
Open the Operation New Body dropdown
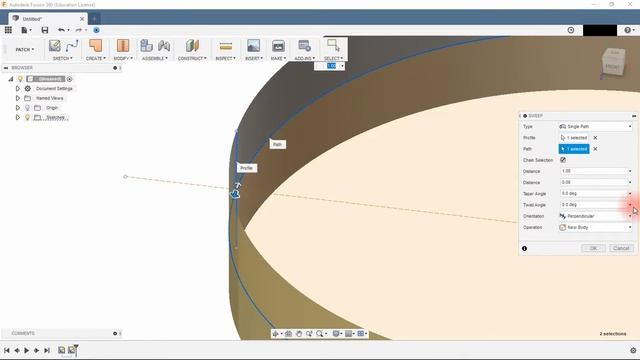tap(596, 227)
